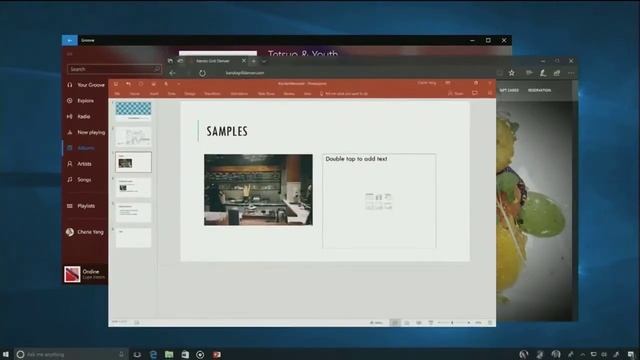
Task: Click the content placeholder insert icons
Action: coord(378,202)
